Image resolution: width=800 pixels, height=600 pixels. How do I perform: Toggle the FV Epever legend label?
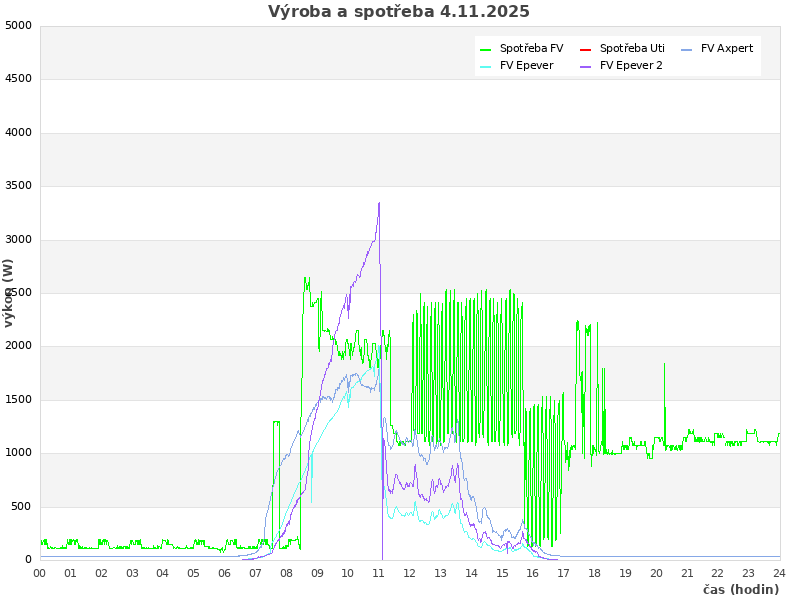526,65
